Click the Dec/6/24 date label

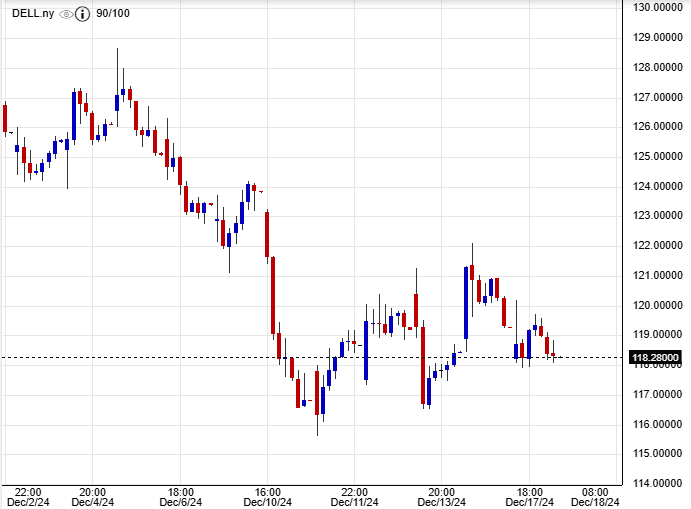coord(180,502)
